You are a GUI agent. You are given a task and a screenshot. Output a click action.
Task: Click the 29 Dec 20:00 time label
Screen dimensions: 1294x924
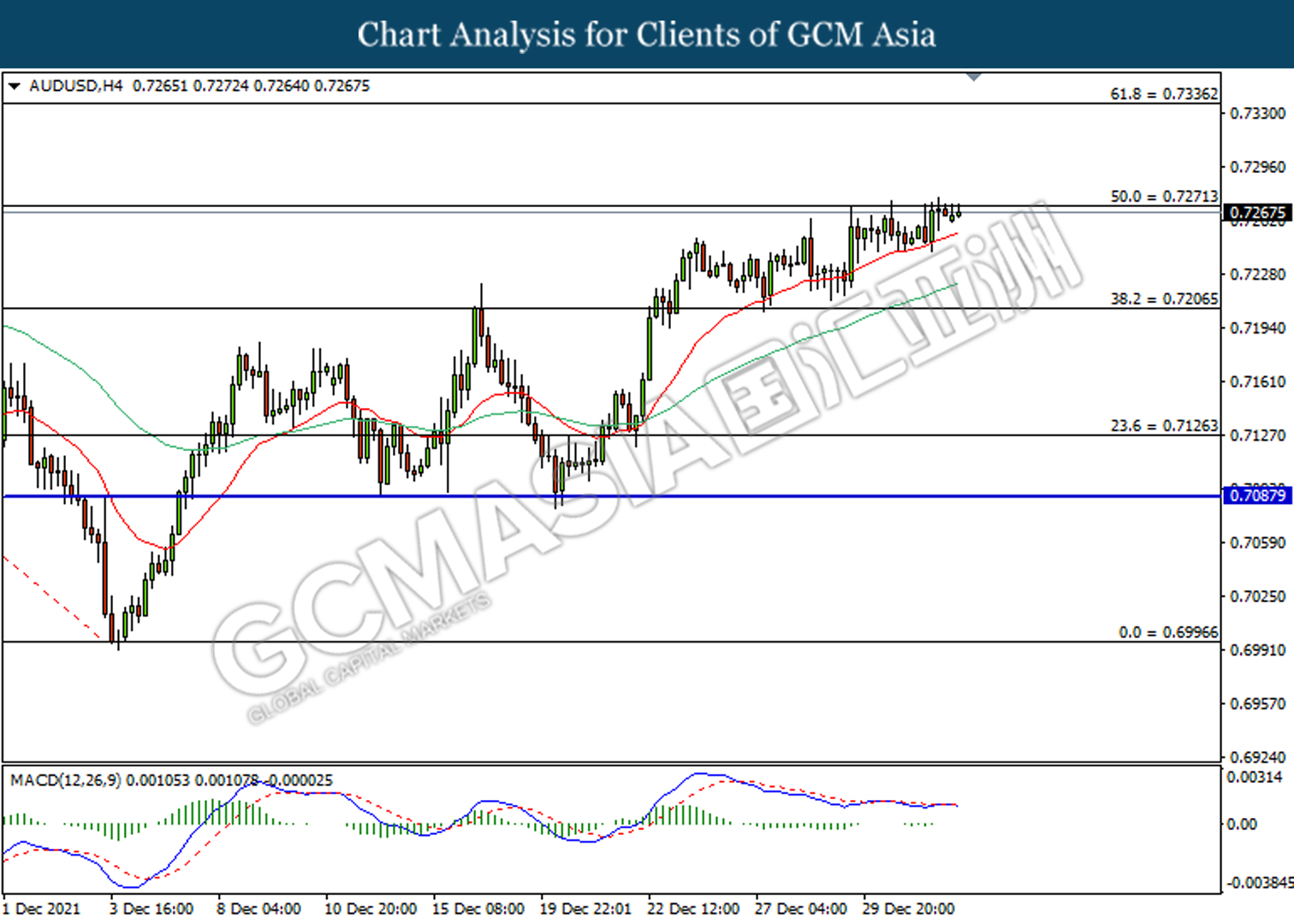coord(908,909)
